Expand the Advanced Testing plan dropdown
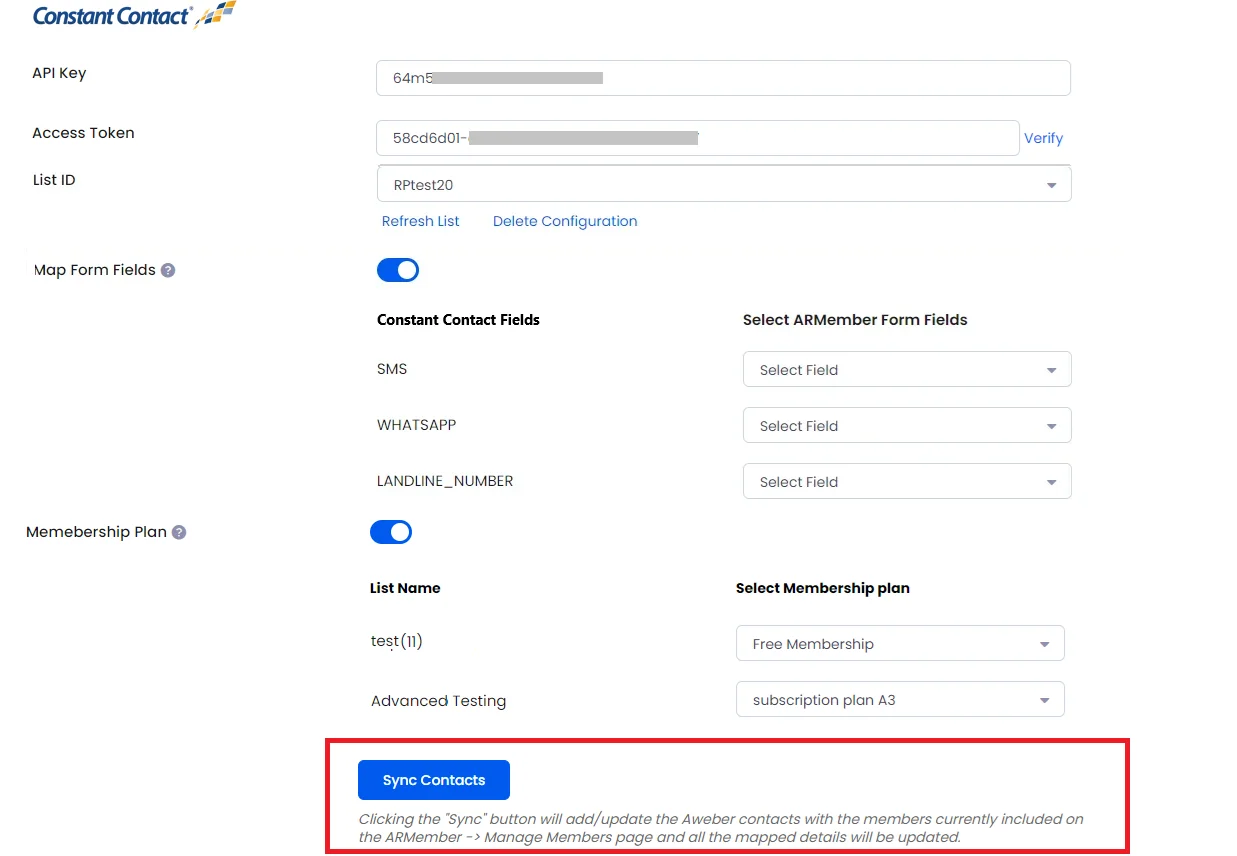The image size is (1237, 856). tap(900, 700)
